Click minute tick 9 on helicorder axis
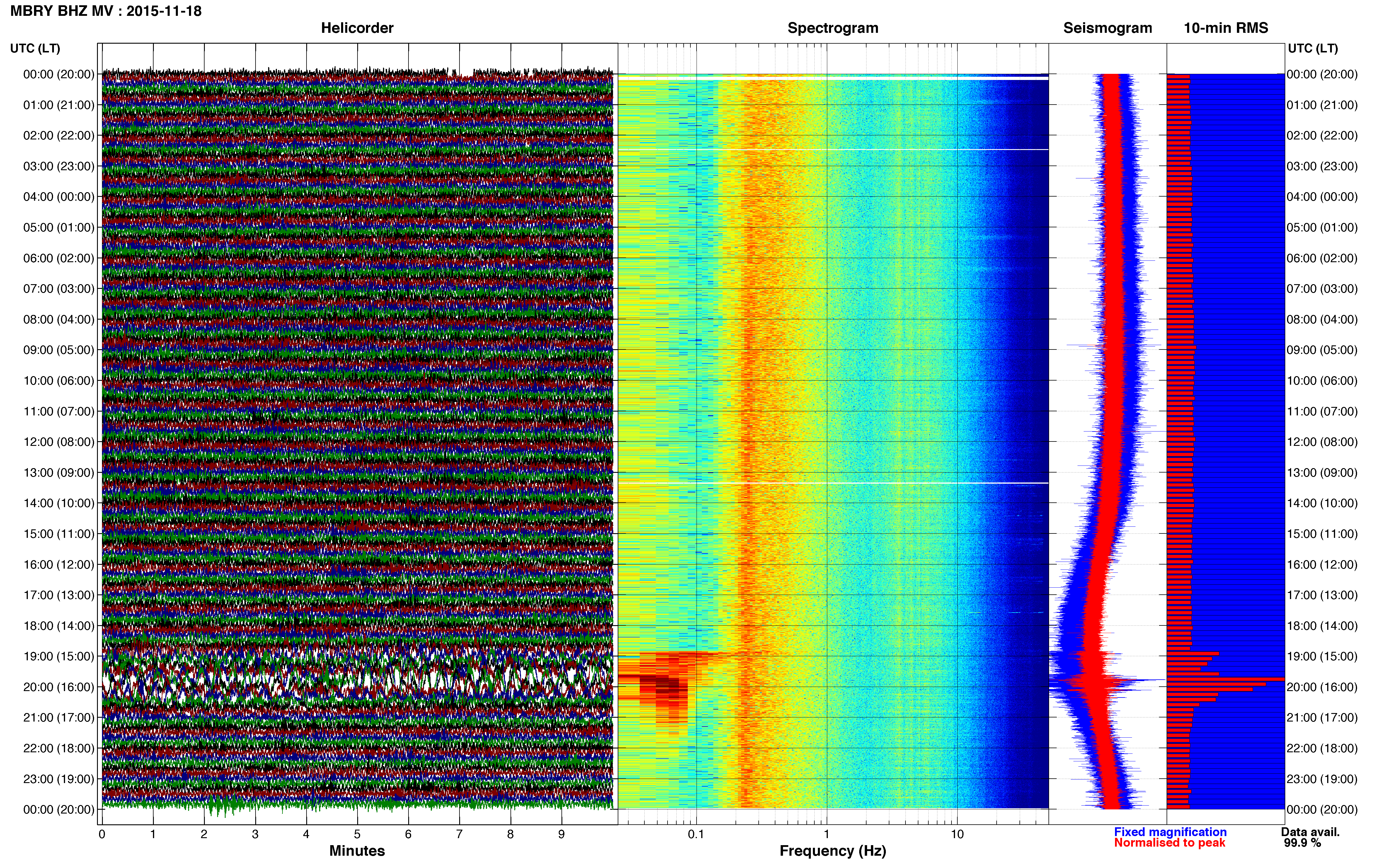1389x868 pixels. point(561,834)
